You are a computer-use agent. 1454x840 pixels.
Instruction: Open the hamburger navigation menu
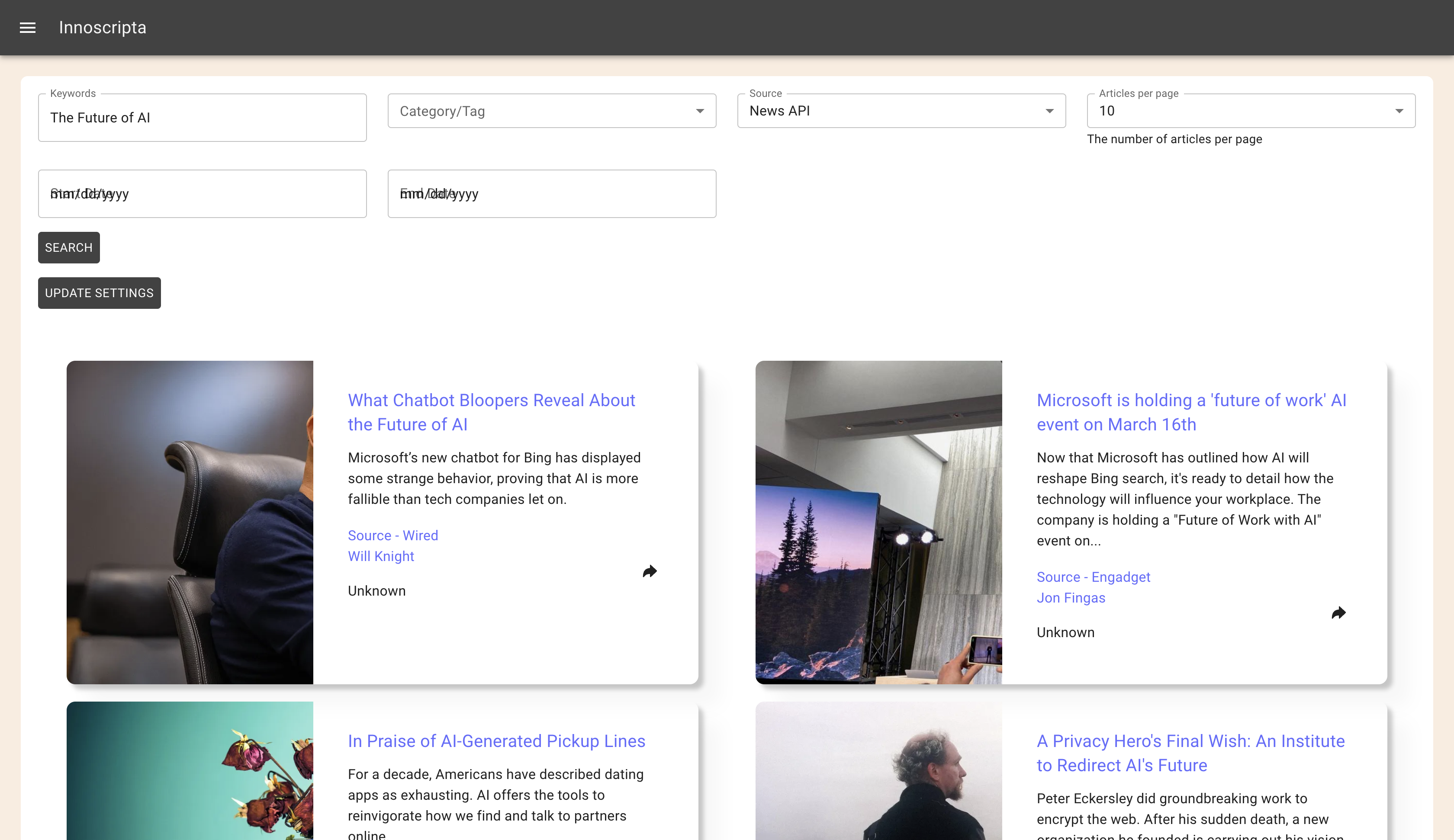28,28
